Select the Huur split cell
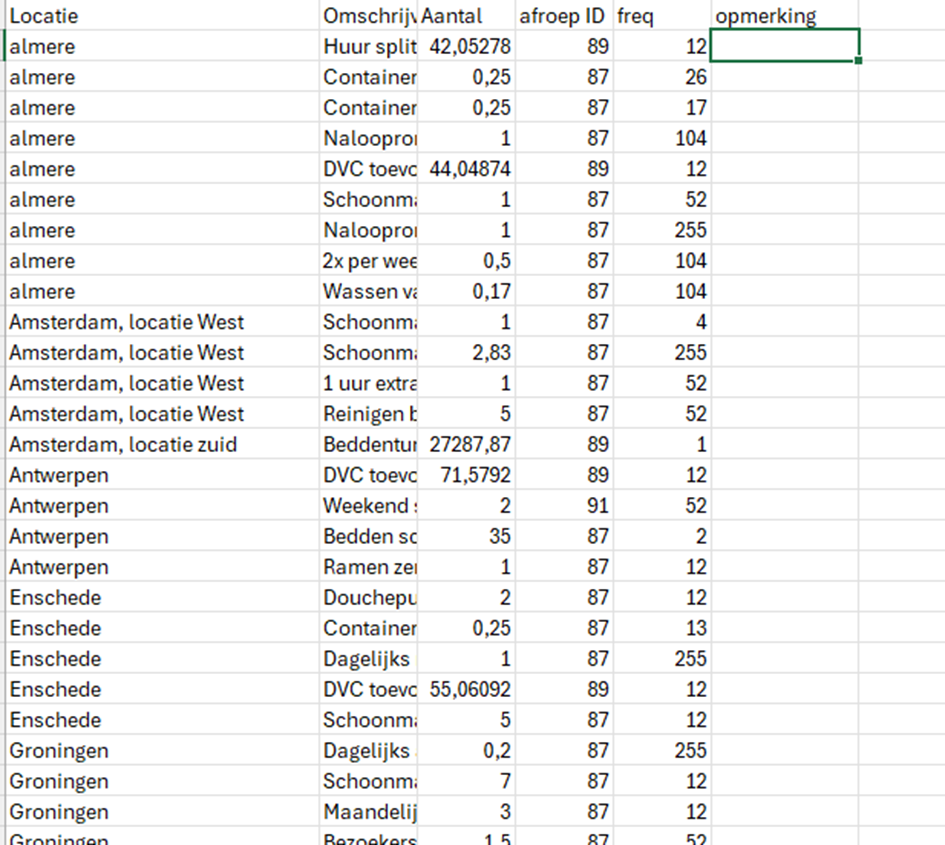This screenshot has width=945, height=845. 368,46
